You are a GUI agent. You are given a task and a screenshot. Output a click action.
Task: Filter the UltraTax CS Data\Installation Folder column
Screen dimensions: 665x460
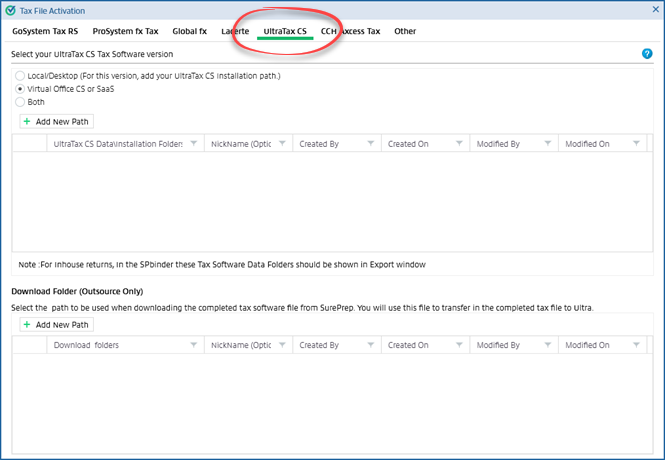tap(194, 144)
